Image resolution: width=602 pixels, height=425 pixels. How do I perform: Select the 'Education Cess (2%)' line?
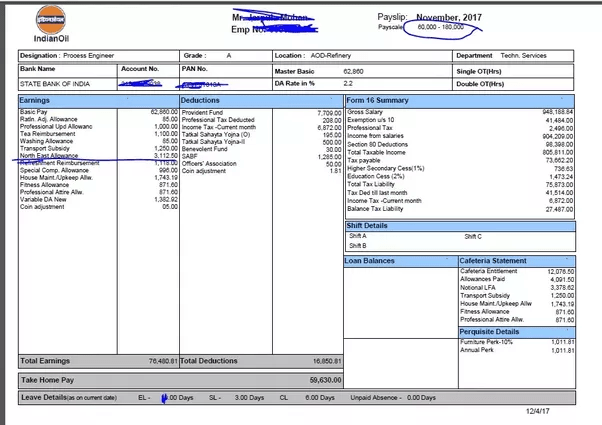[x=460, y=176]
